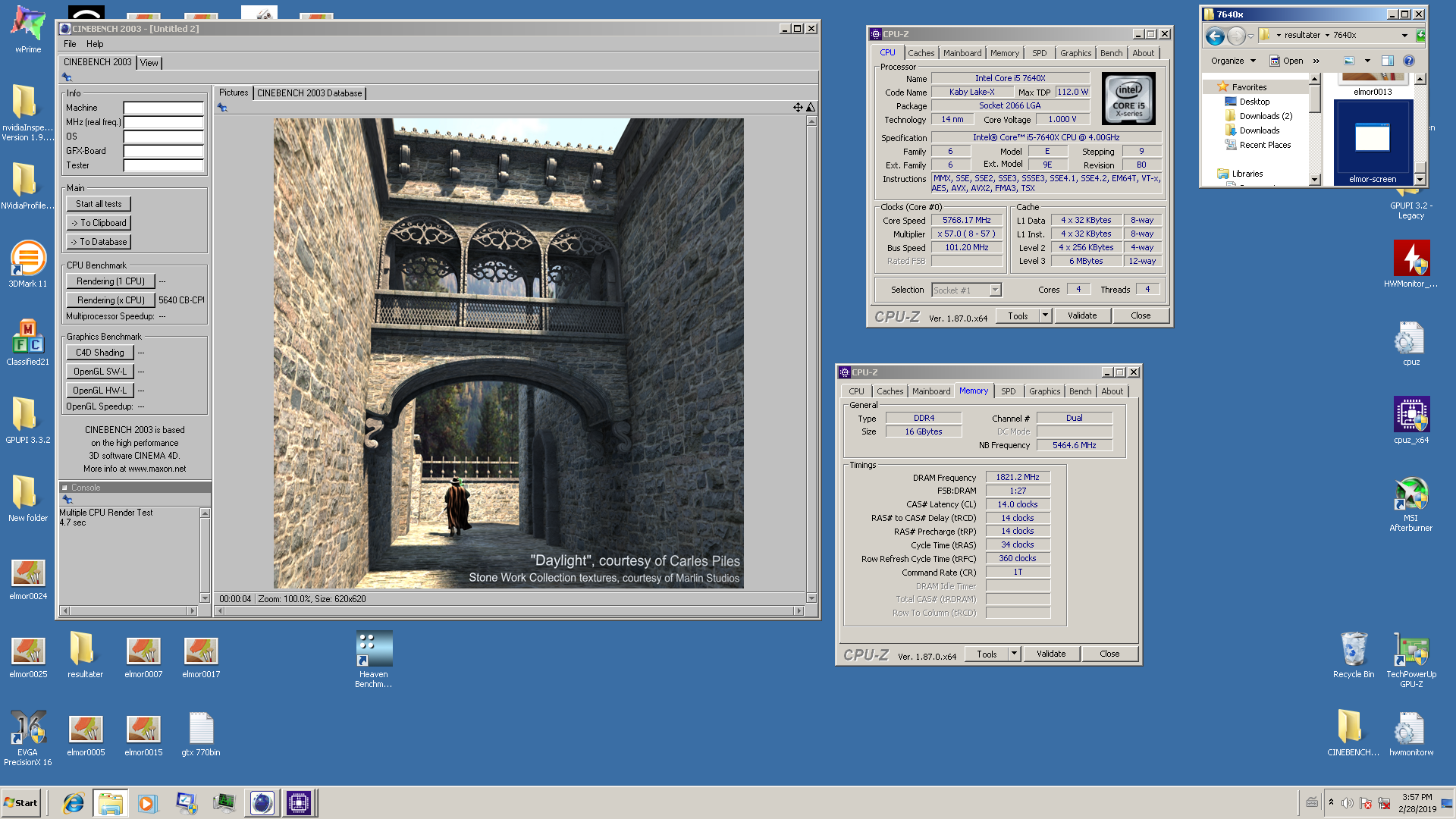Switch to Mainboard tab in top CPU-Z
Viewport: 1456px width, 819px height.
(x=962, y=53)
